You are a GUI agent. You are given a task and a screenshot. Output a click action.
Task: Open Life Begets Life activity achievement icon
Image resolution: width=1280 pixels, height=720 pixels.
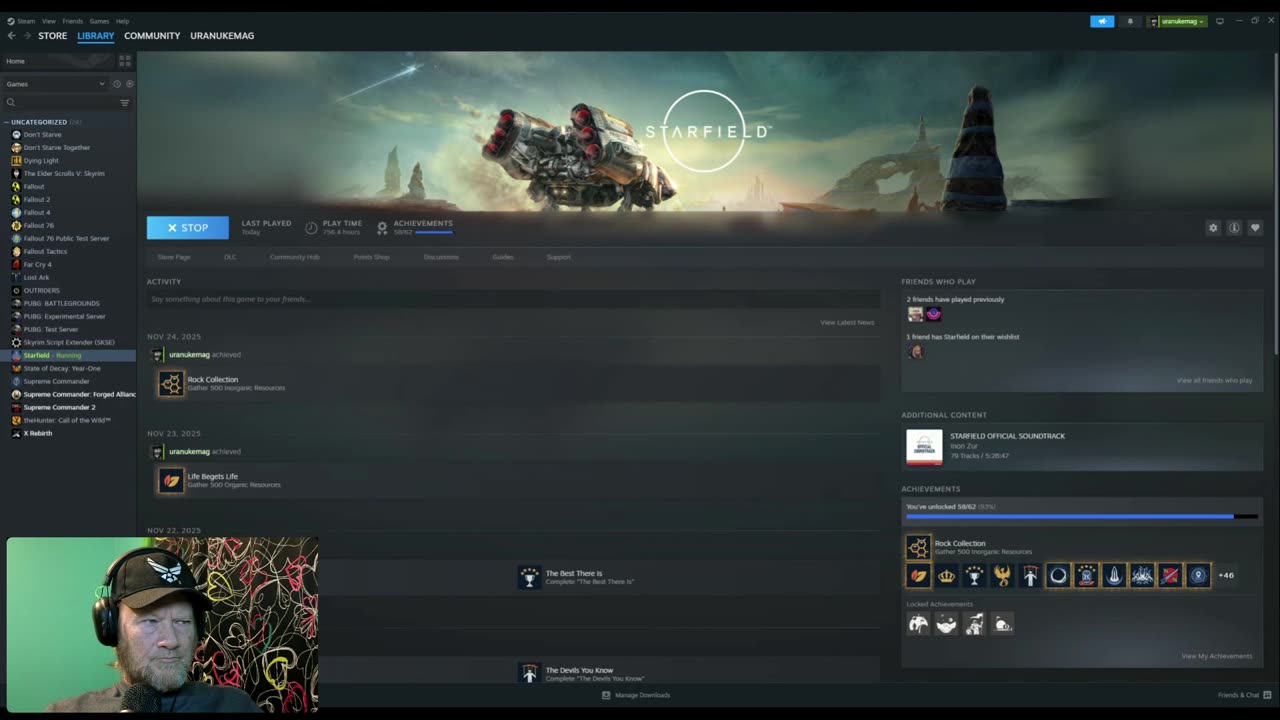tap(171, 480)
